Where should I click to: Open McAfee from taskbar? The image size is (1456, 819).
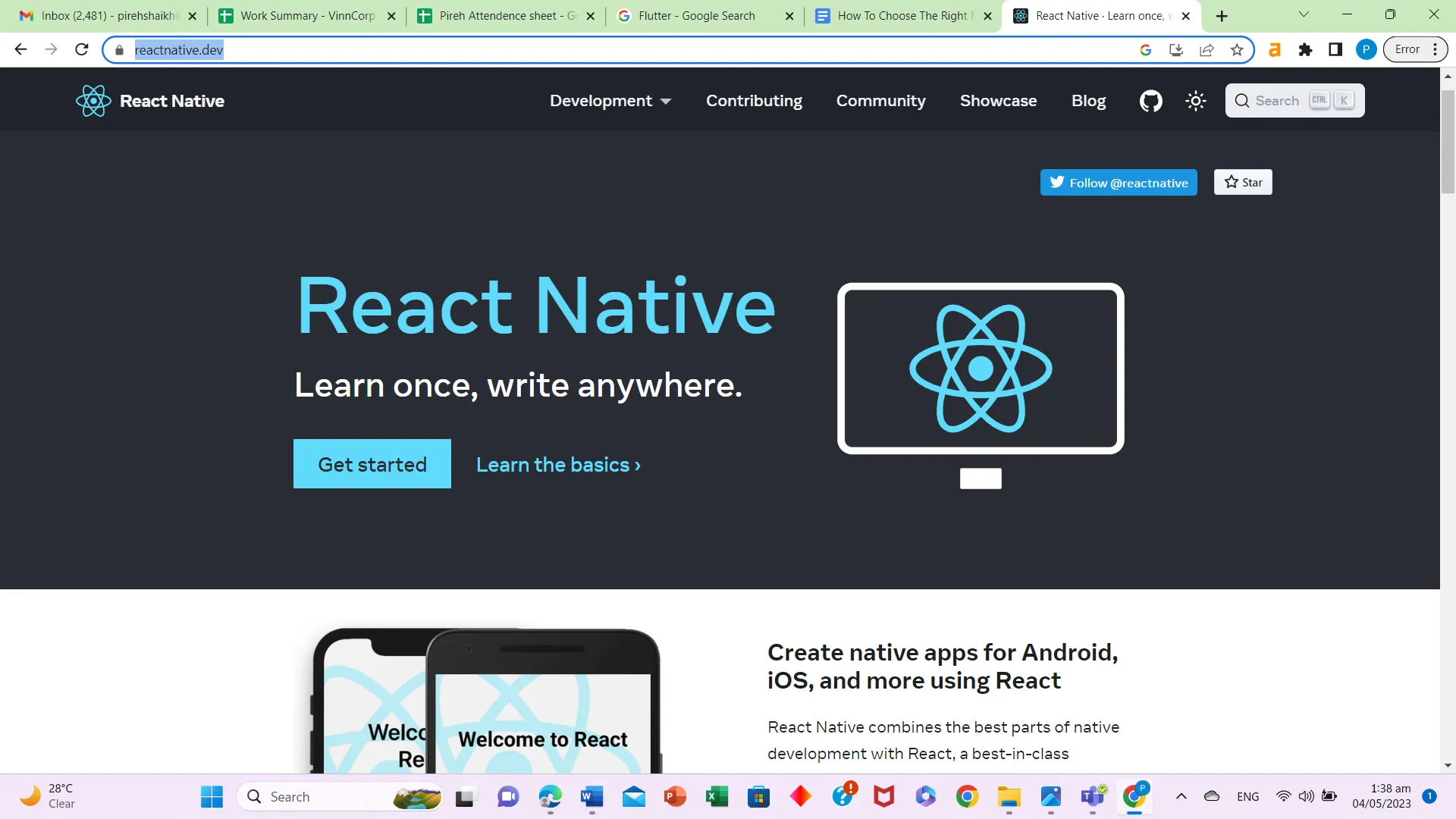click(883, 796)
